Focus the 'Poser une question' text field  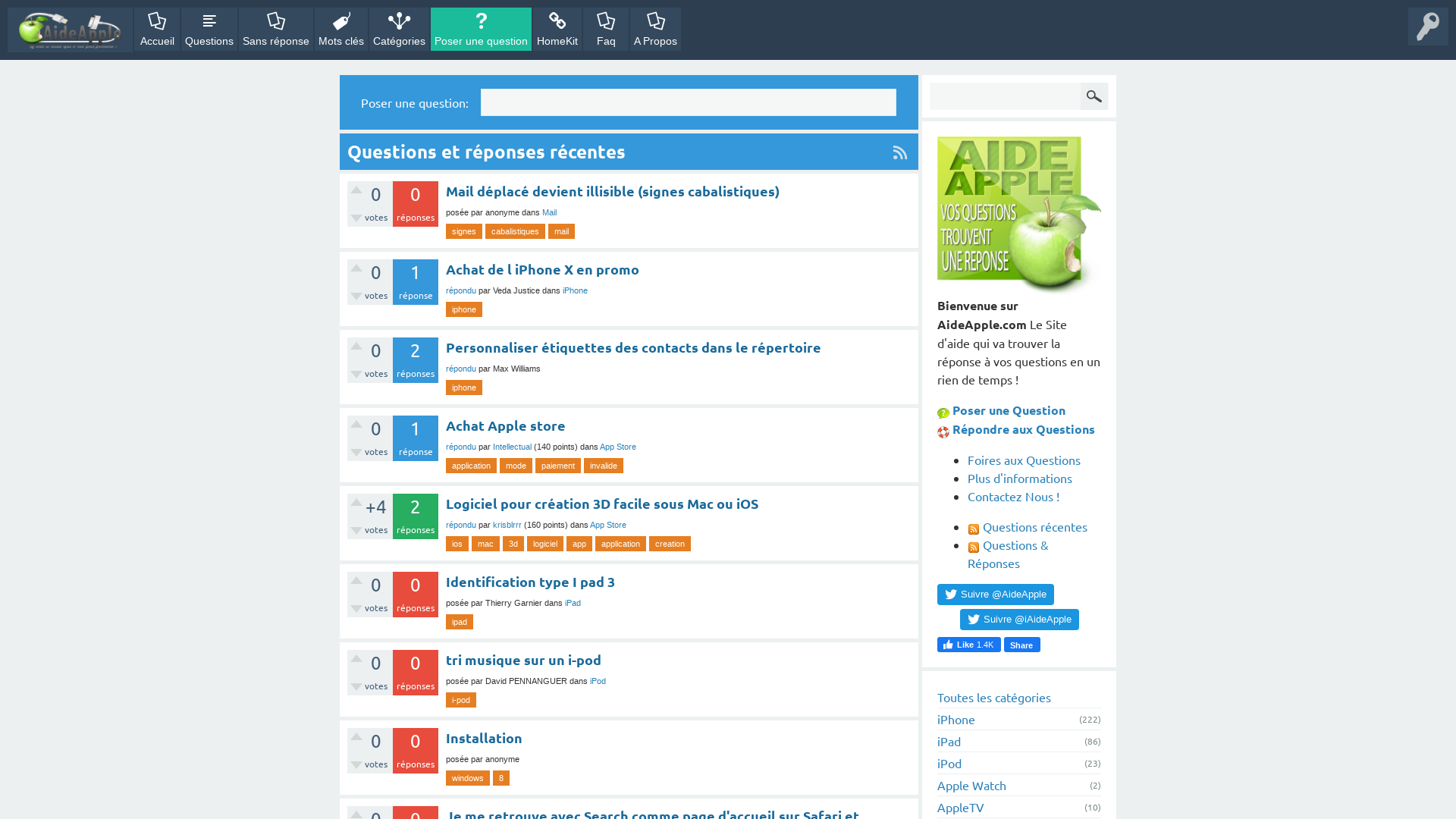tap(688, 102)
